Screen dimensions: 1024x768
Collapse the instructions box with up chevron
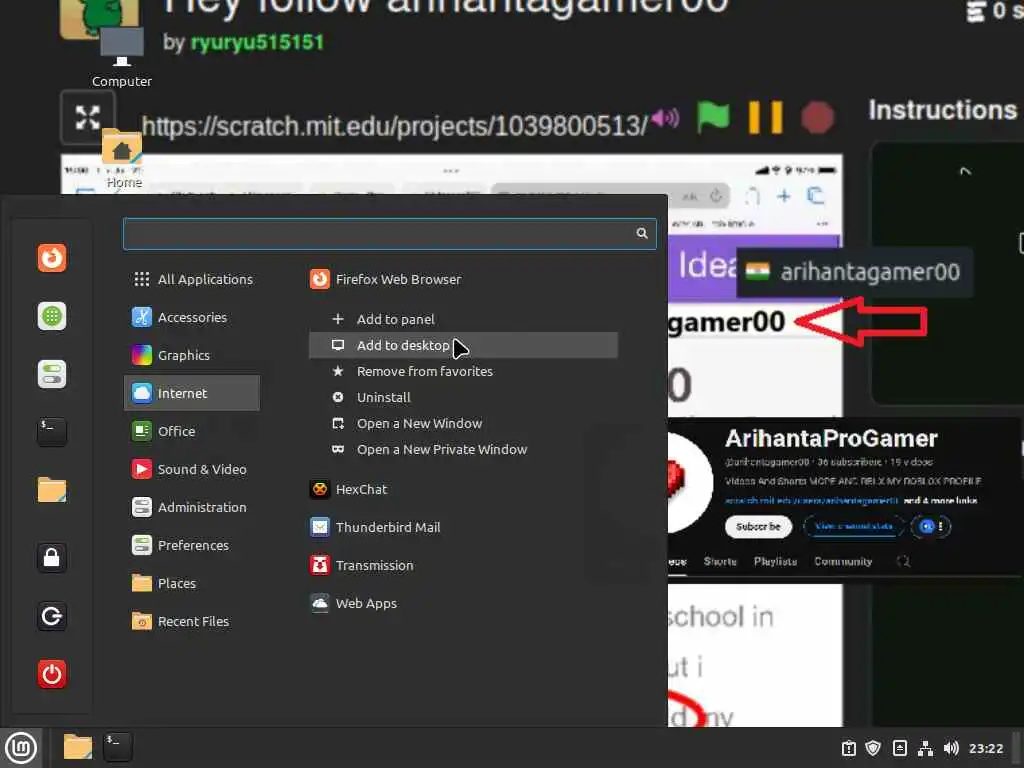965,172
